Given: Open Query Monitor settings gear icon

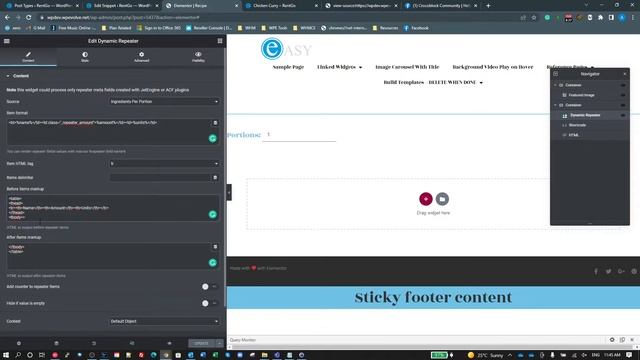Looking at the screenshot, I should [x=612, y=340].
